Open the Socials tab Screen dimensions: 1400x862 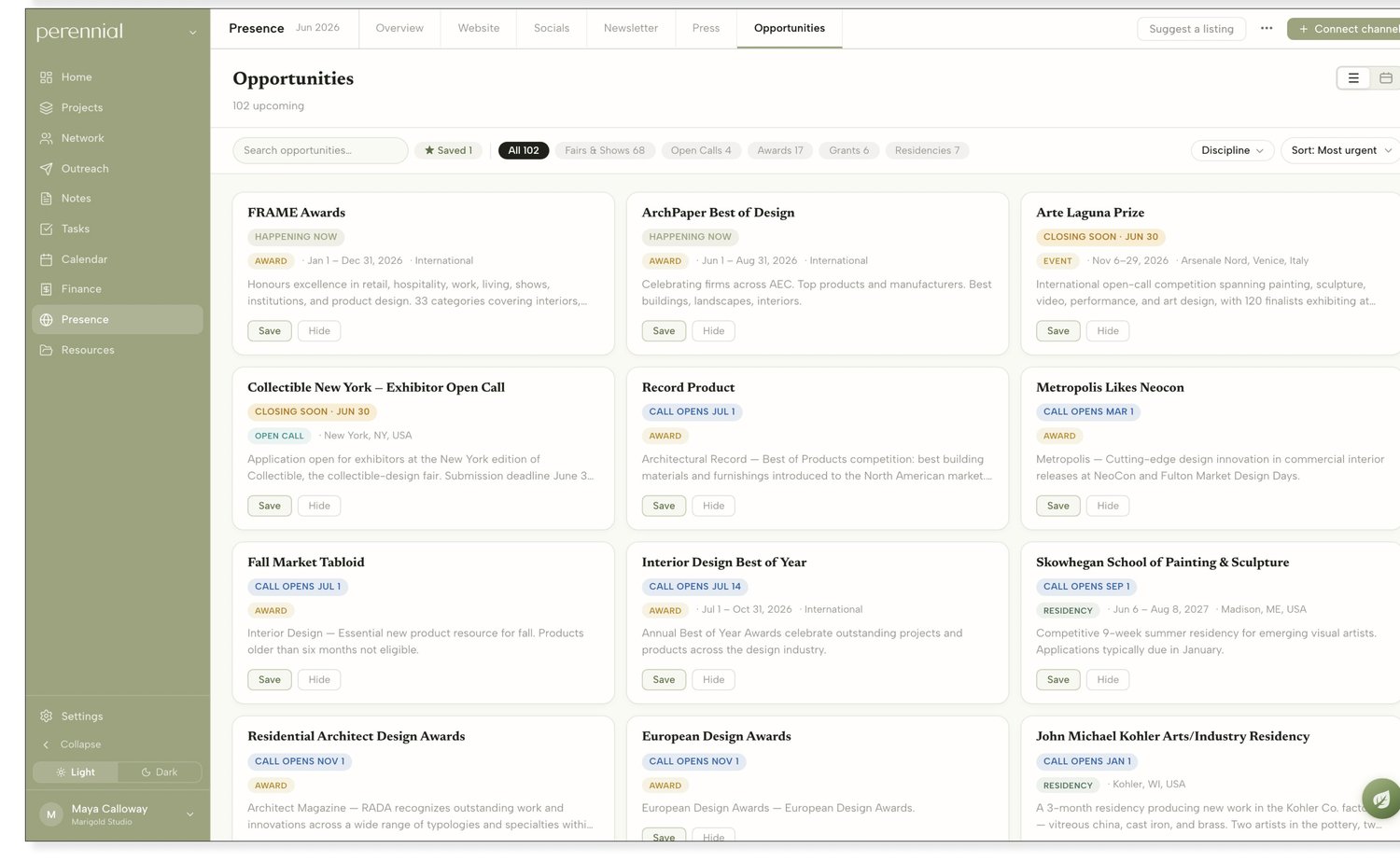tap(552, 28)
